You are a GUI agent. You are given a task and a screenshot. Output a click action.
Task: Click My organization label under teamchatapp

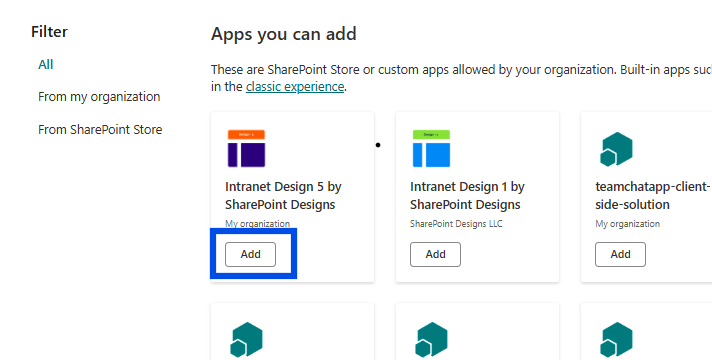click(628, 224)
